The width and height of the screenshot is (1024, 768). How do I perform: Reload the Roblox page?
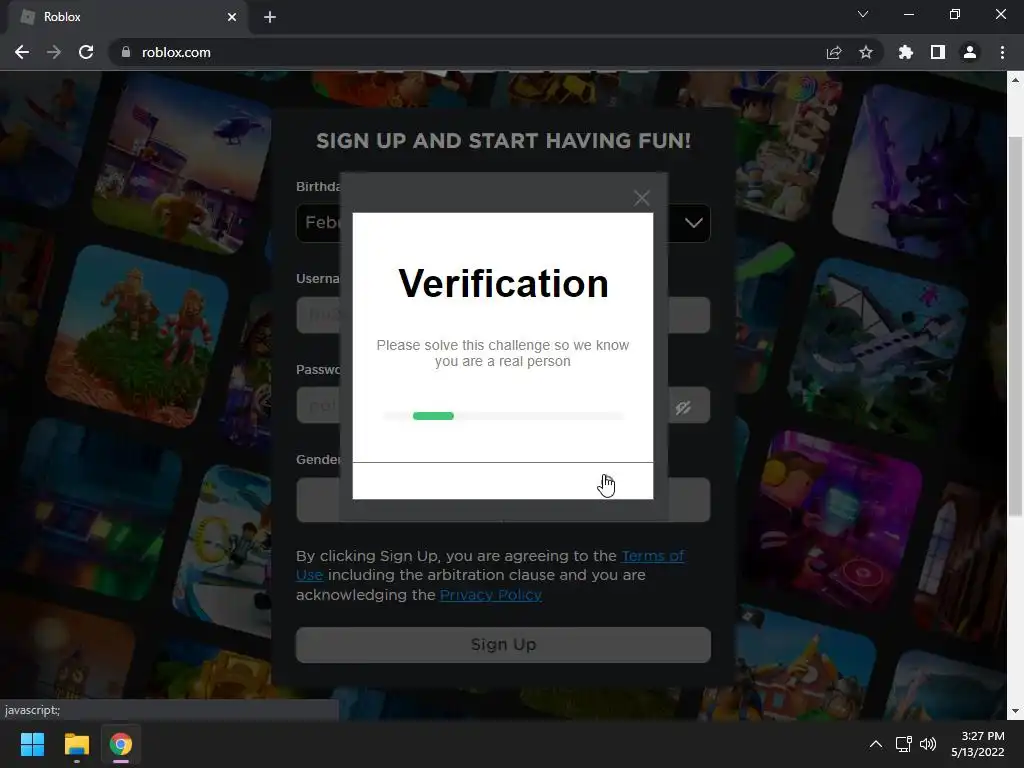tap(86, 52)
